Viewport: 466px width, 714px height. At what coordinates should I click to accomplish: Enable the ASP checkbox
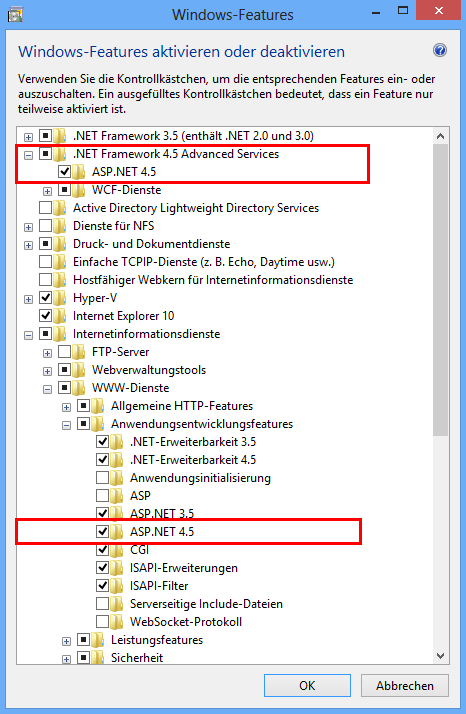102,495
